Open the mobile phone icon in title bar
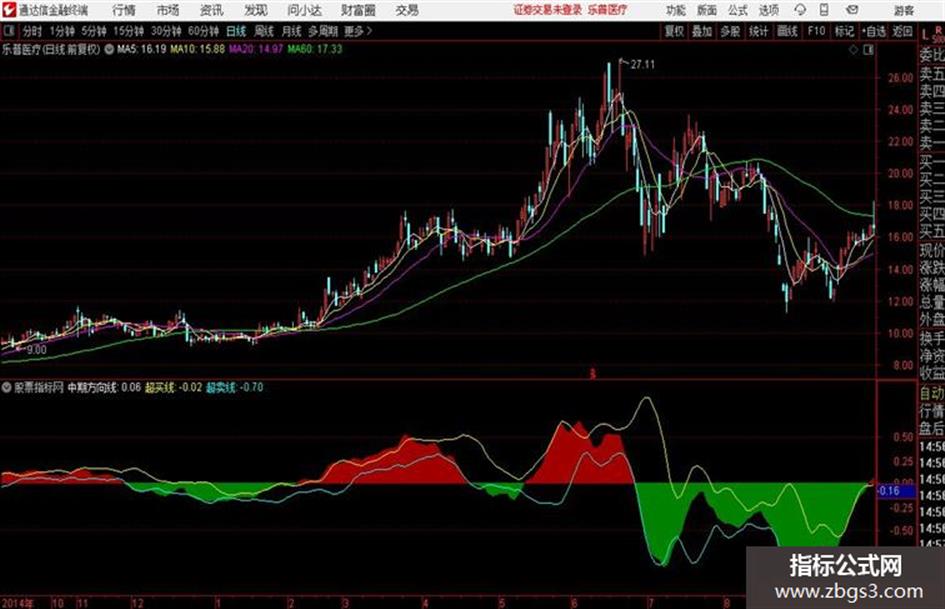The image size is (945, 609). pos(824,10)
